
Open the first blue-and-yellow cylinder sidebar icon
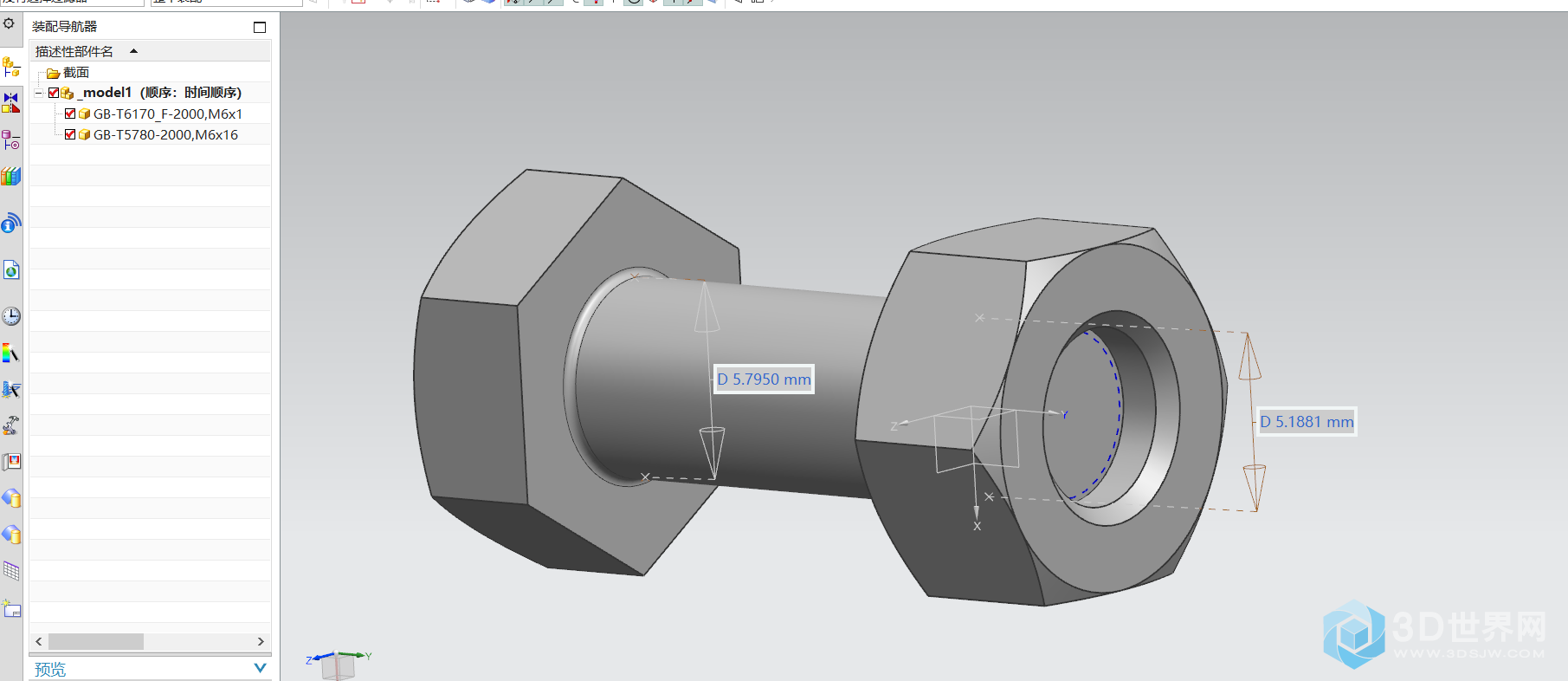point(11,498)
